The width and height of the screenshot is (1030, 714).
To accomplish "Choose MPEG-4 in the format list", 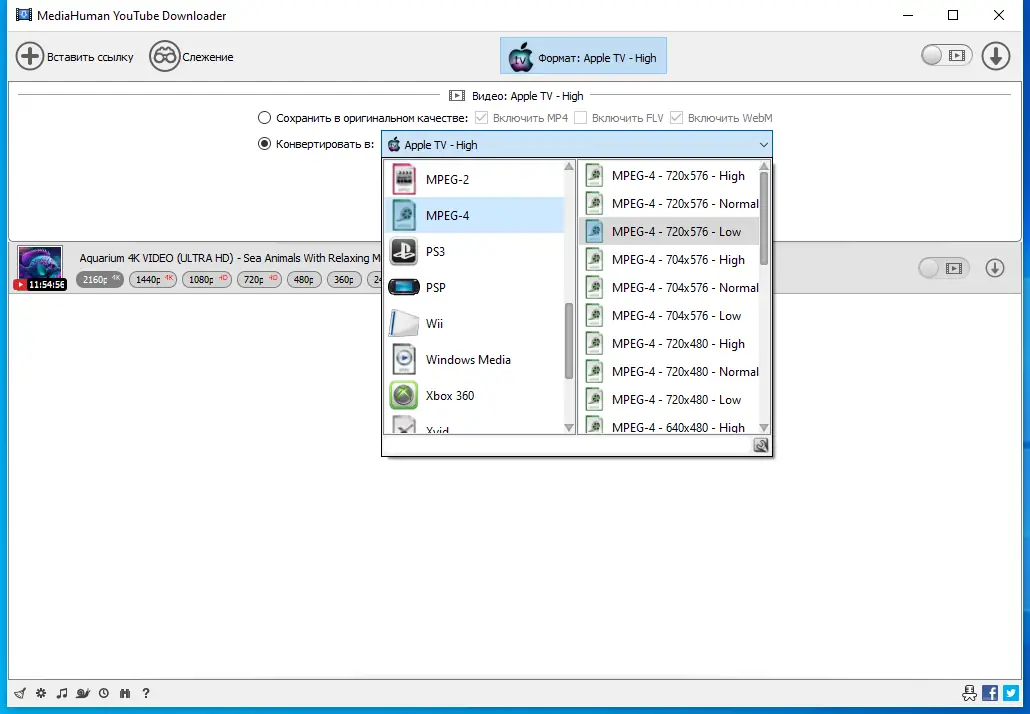I will click(474, 215).
